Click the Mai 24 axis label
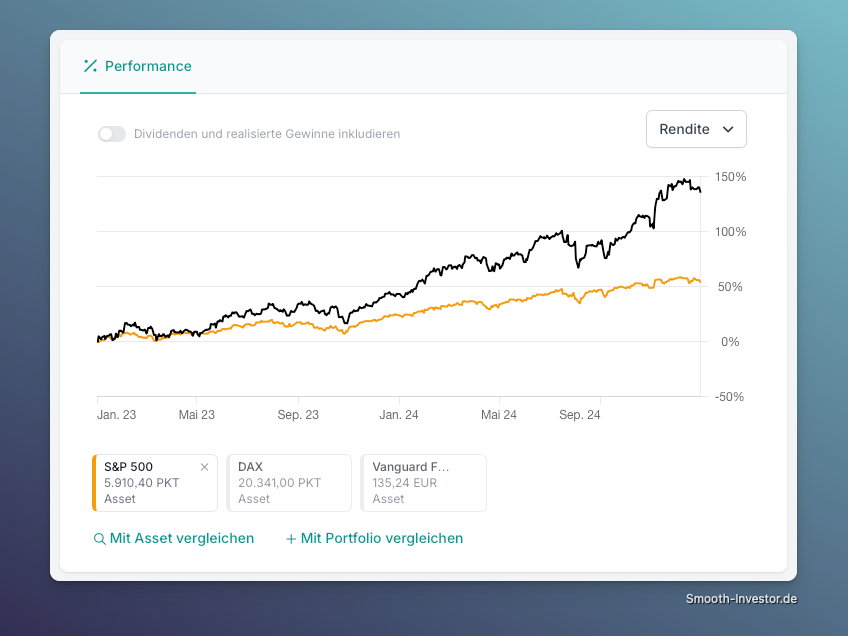This screenshot has height=636, width=848. point(499,415)
